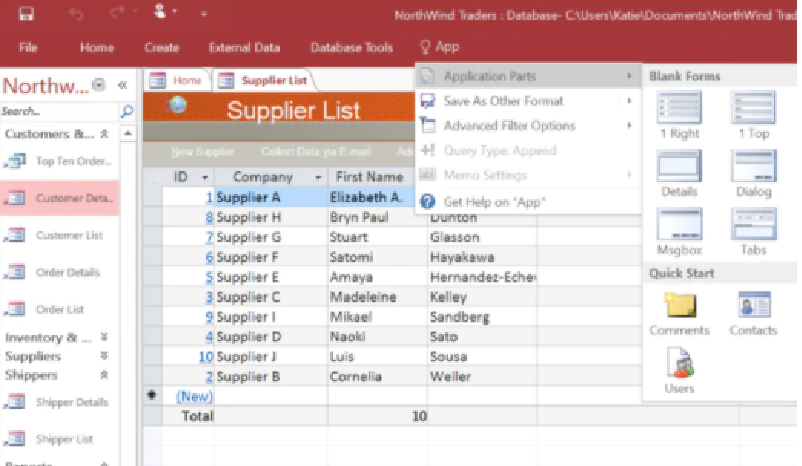
Task: Click the lightbulb App search box
Action: coord(440,47)
